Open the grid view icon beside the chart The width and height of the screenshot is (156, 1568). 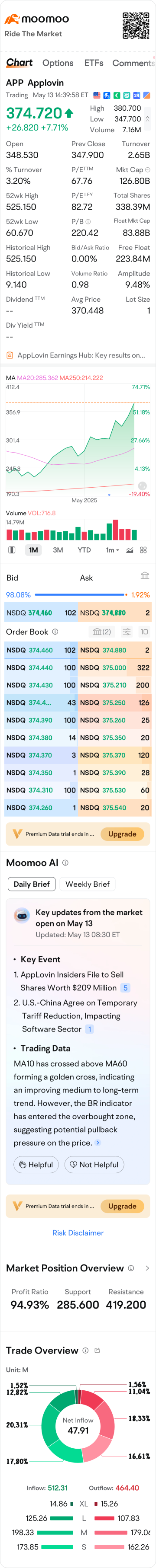click(143, 549)
